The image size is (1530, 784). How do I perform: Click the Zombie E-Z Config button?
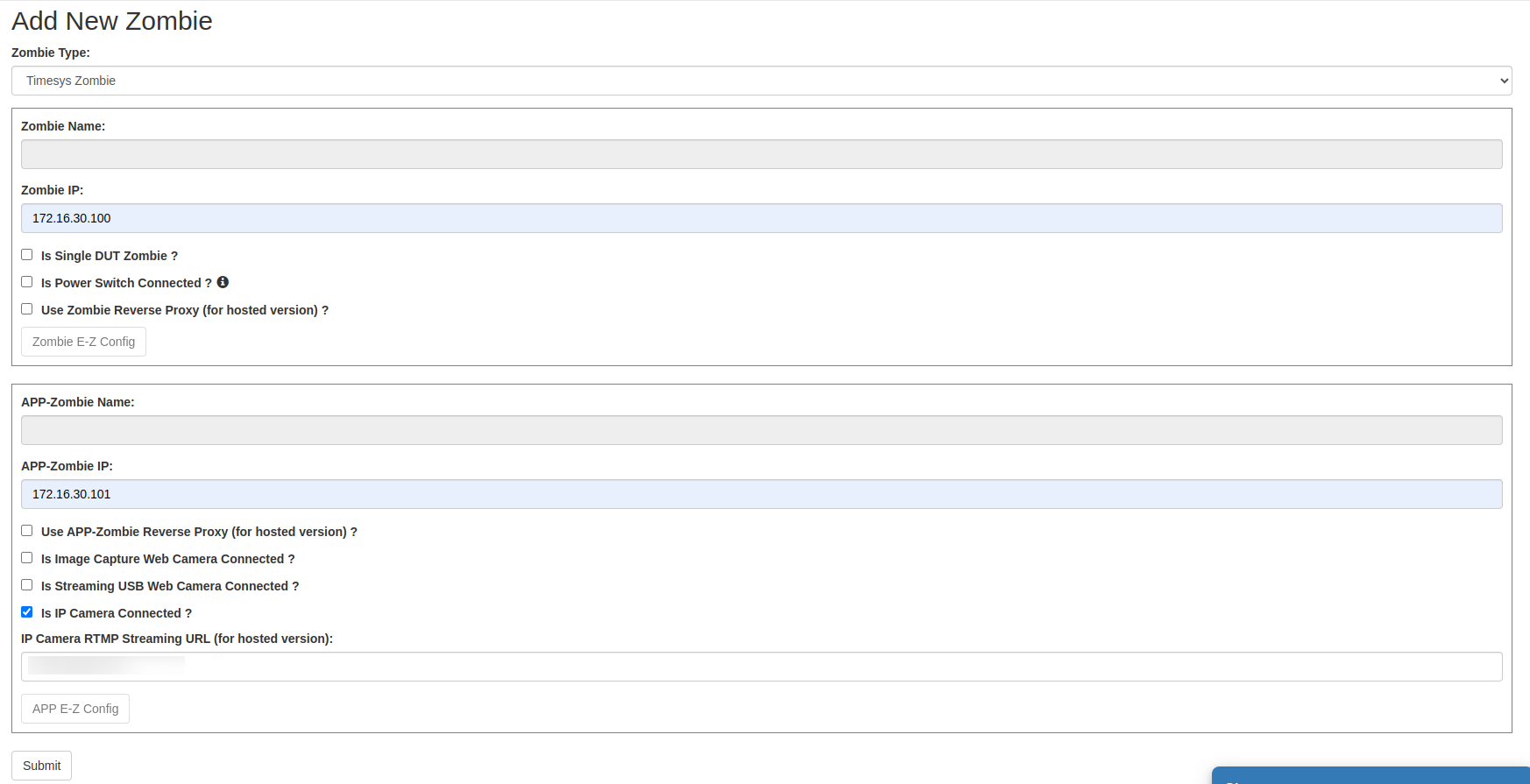83,342
